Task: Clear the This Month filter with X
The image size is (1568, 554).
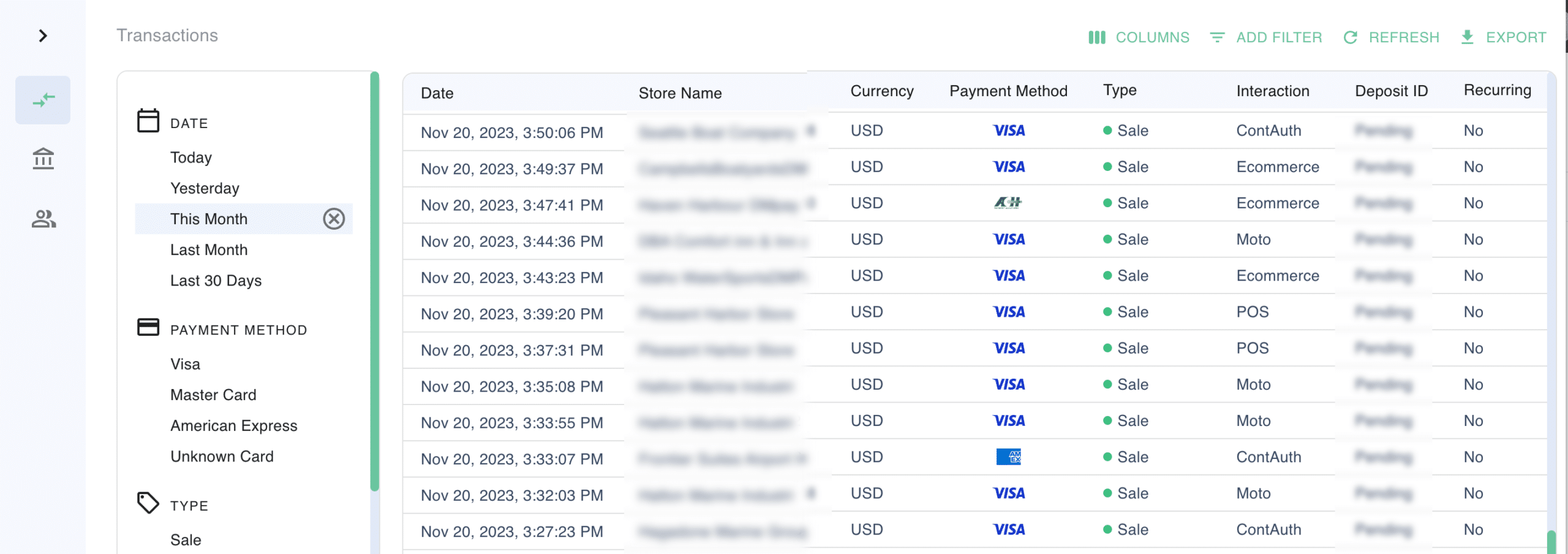Action: pos(334,219)
